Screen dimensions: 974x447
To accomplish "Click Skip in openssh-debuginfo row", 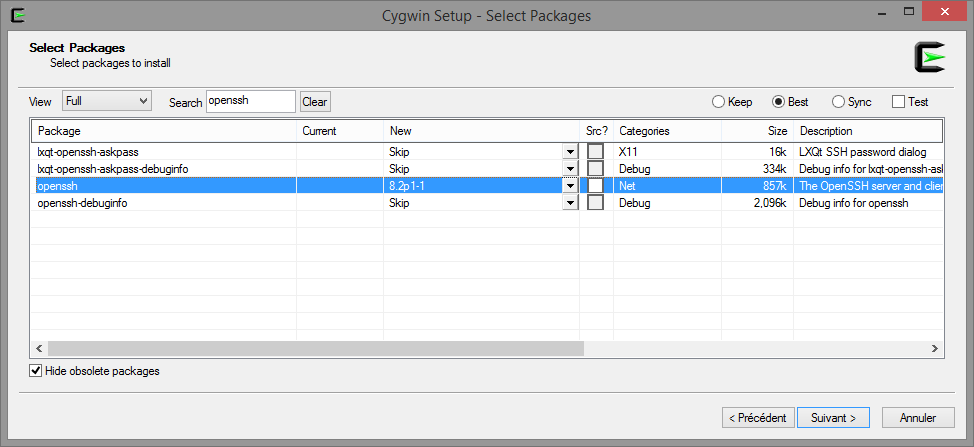I will click(399, 202).
